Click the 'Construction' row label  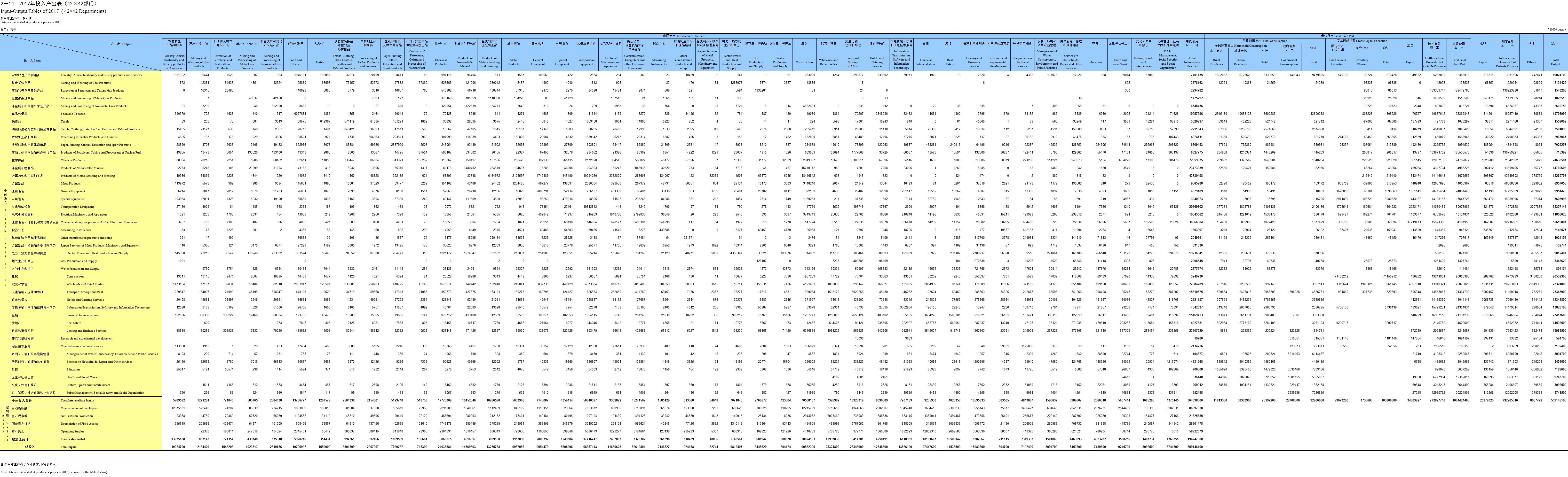pyautogui.click(x=75, y=276)
